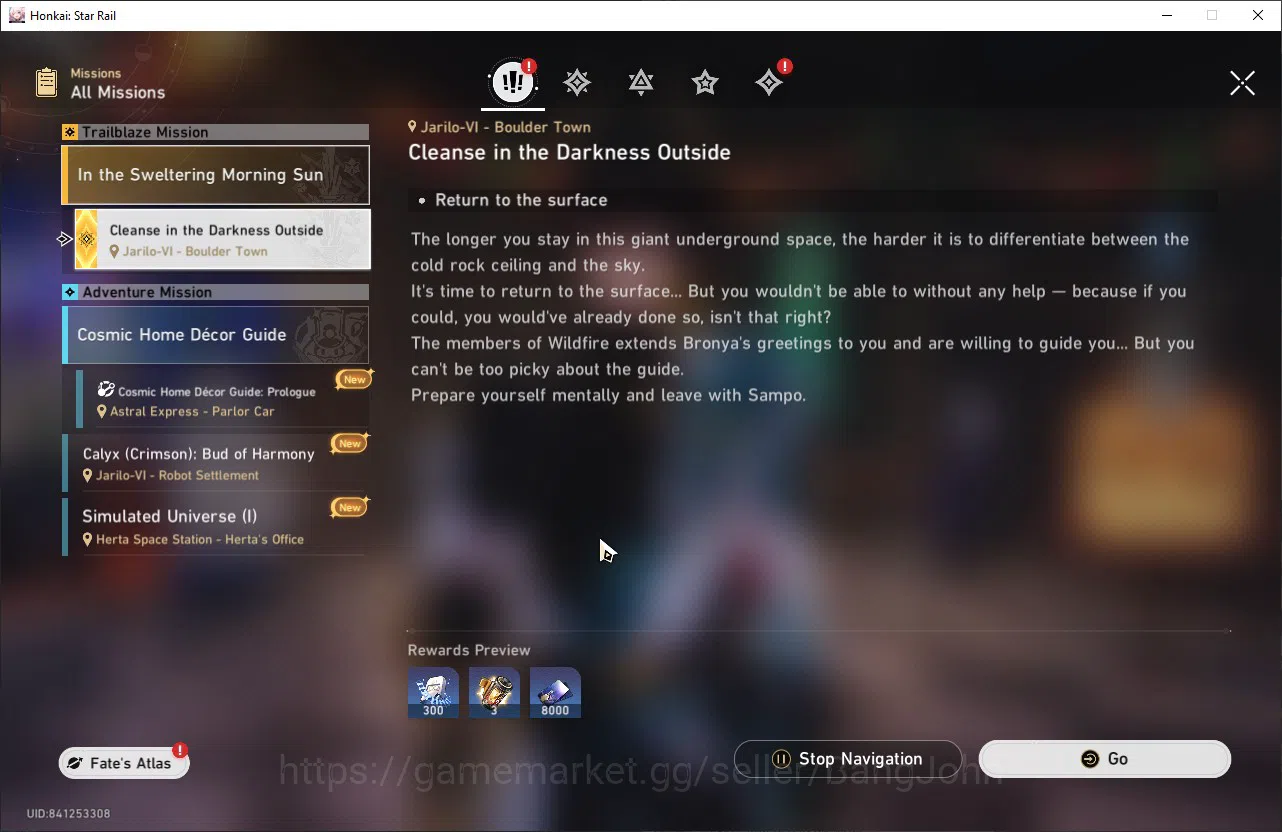The height and width of the screenshot is (832, 1282).
Task: Switch to the second mission type tab
Action: pos(577,82)
